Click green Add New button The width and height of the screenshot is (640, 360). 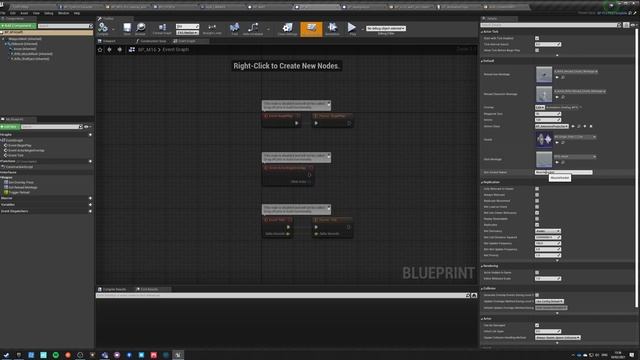point(10,127)
